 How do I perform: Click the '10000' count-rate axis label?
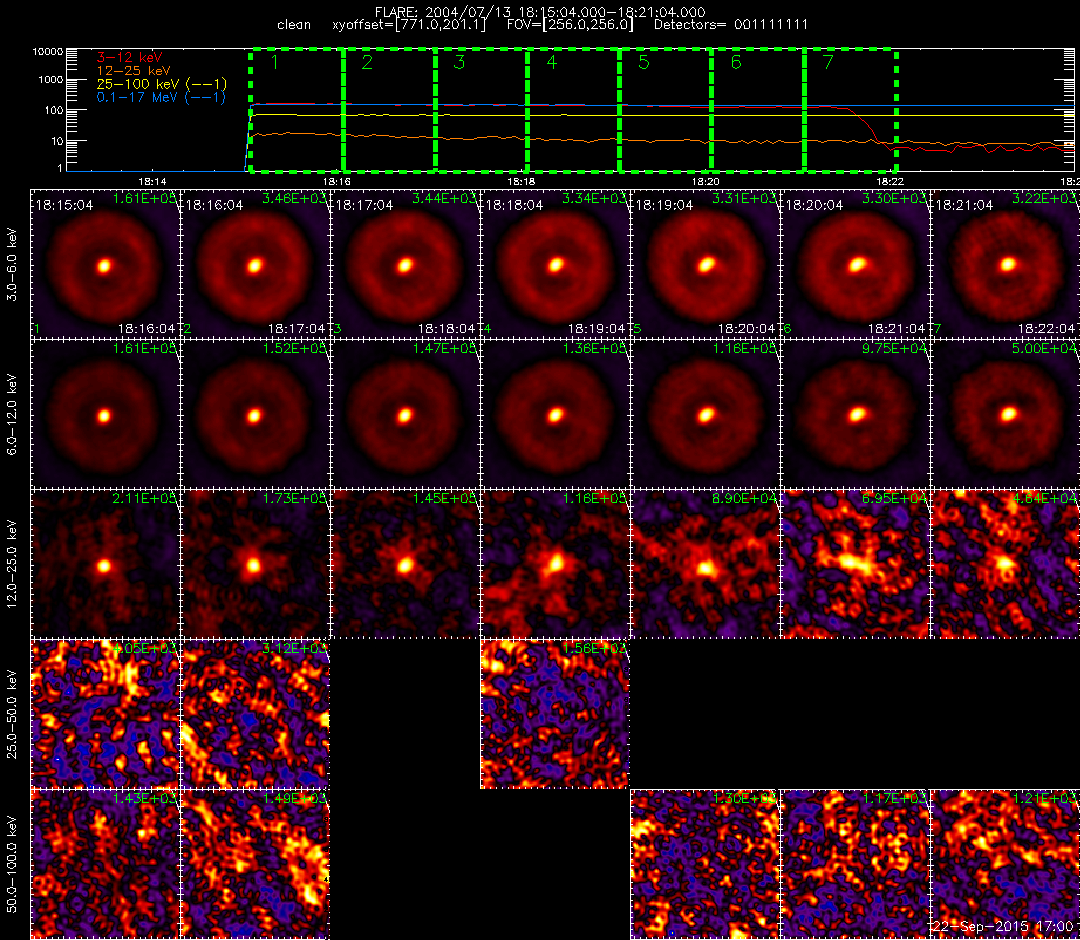pos(48,52)
